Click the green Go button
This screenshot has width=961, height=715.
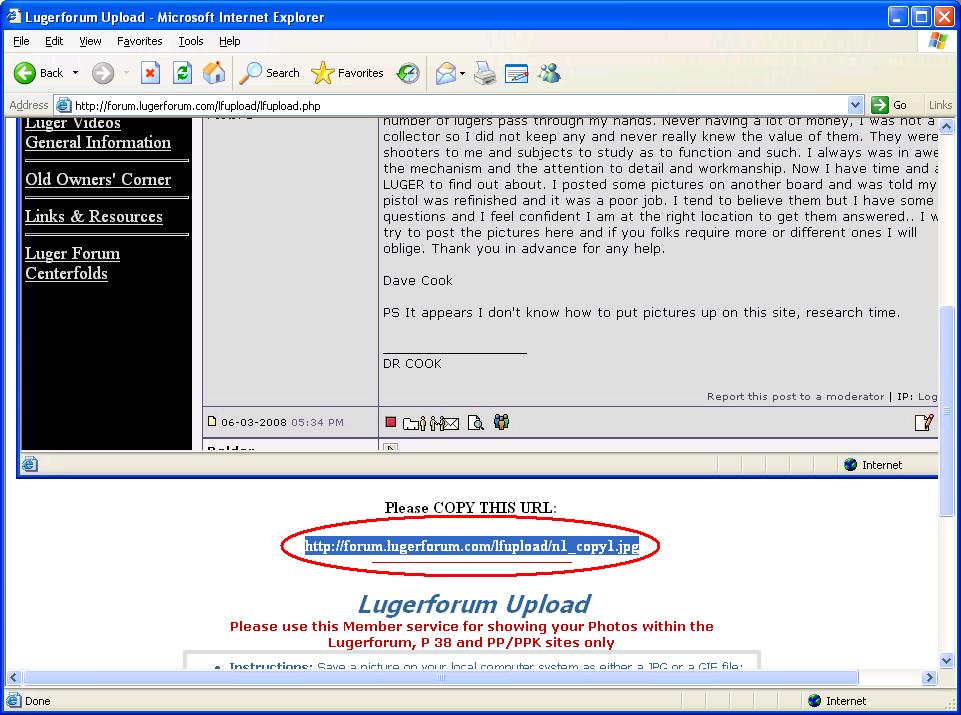coord(889,105)
